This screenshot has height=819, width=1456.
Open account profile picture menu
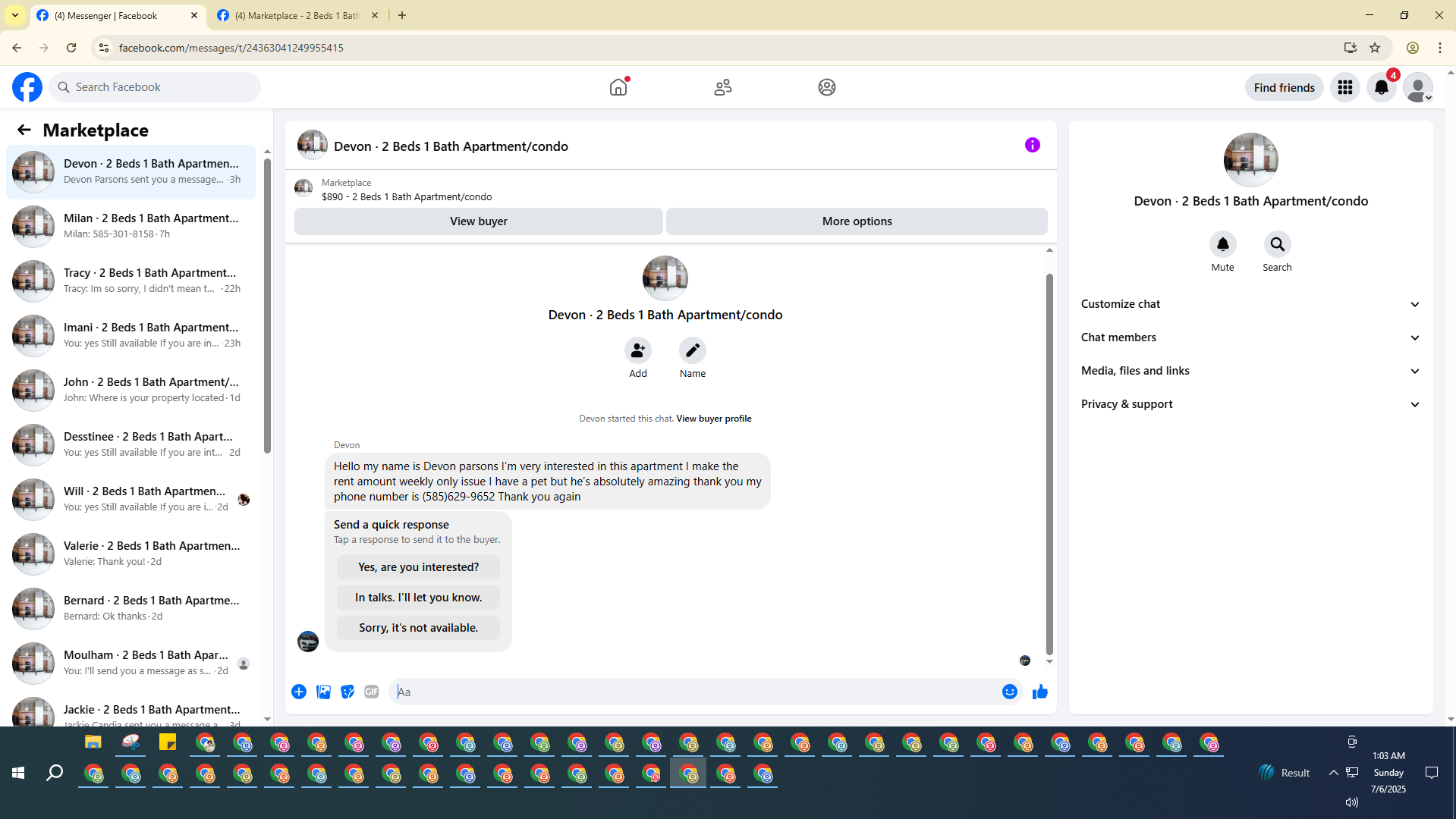coord(1417,87)
